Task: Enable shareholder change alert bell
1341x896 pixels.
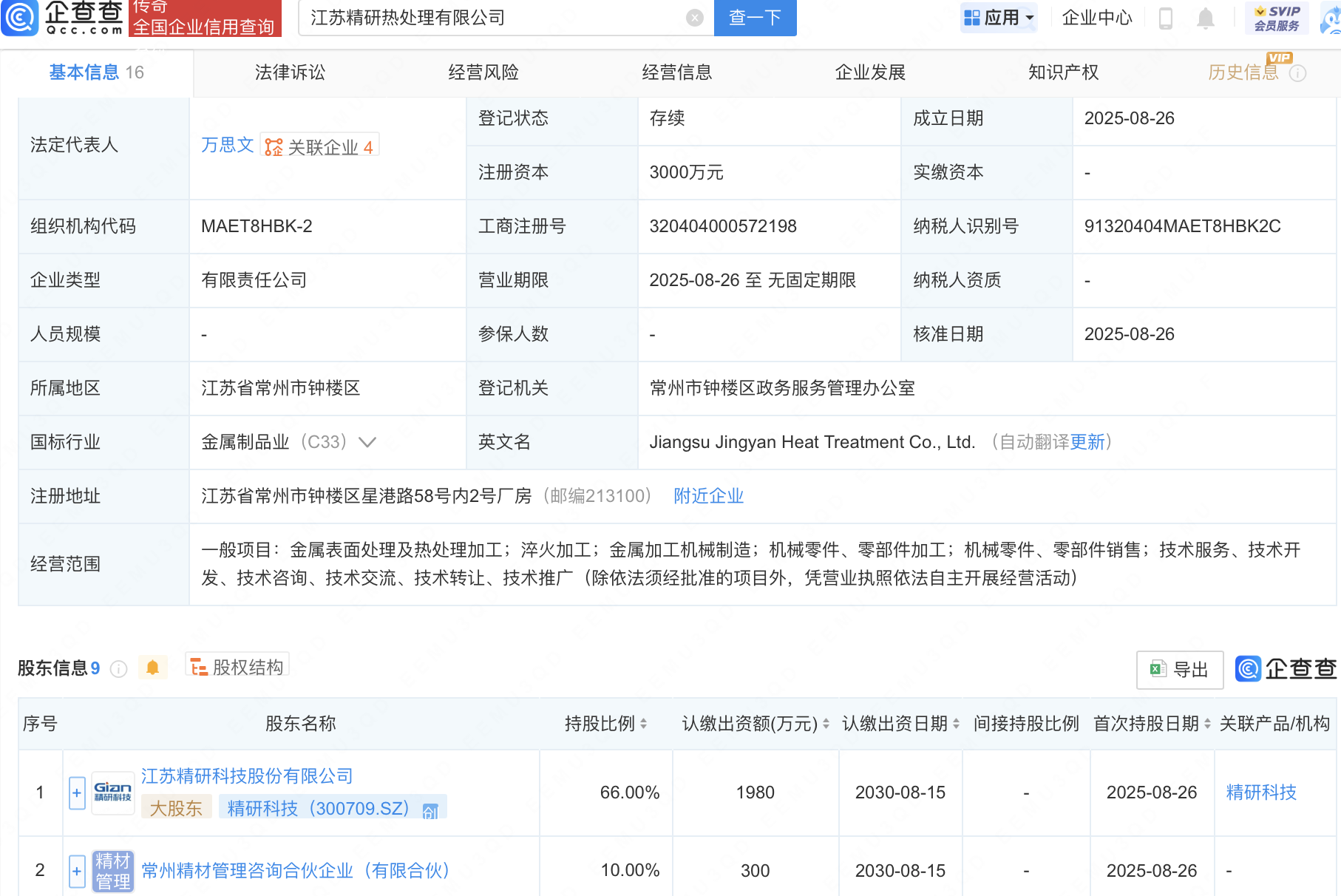Action: (x=152, y=668)
